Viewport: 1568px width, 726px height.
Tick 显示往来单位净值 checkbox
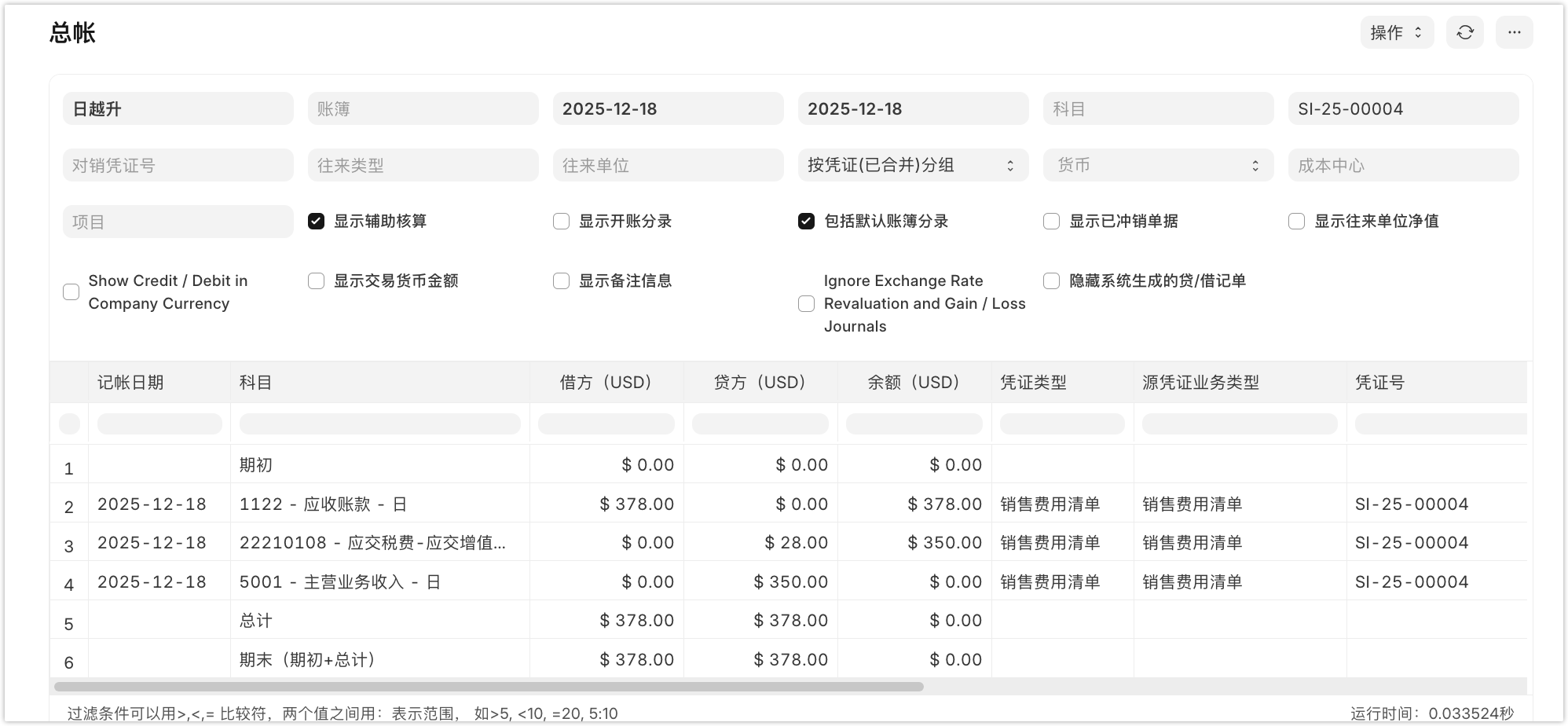tap(1297, 222)
